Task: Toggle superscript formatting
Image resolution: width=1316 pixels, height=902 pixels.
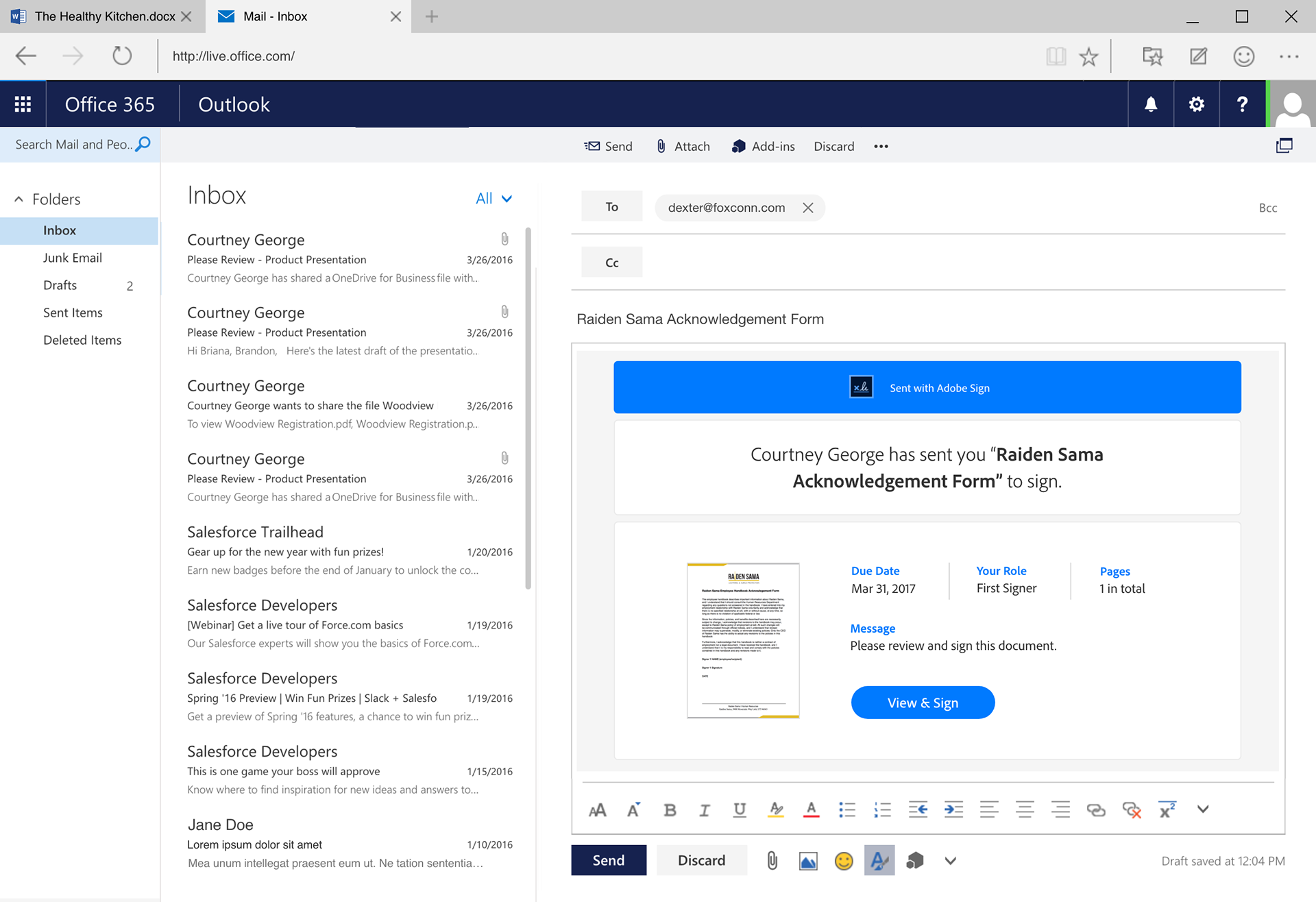Action: click(x=1167, y=810)
